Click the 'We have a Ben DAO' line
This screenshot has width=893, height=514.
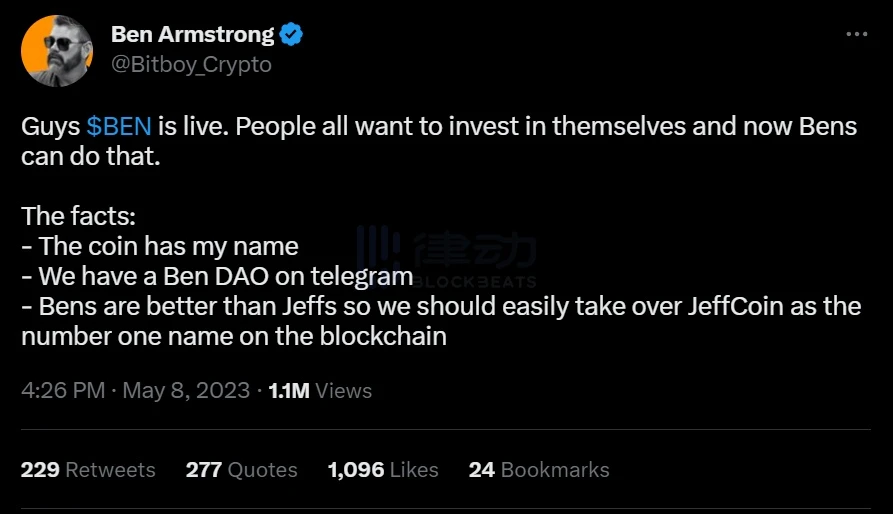pos(218,277)
